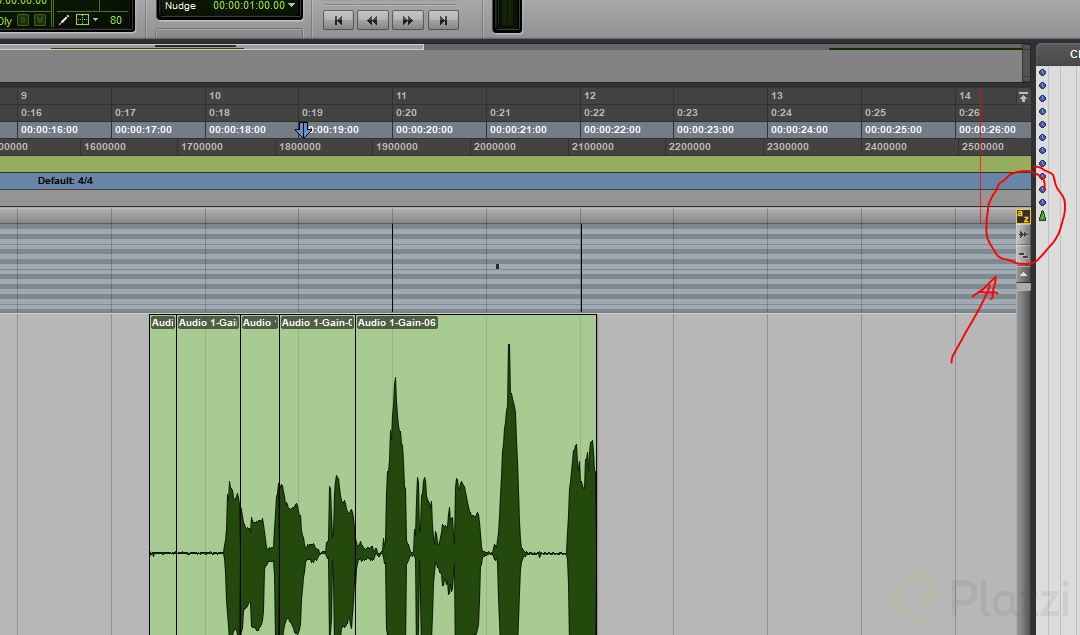Click the blue playhead marker in timecode ruler
The width and height of the screenshot is (1080, 635).
(x=303, y=129)
